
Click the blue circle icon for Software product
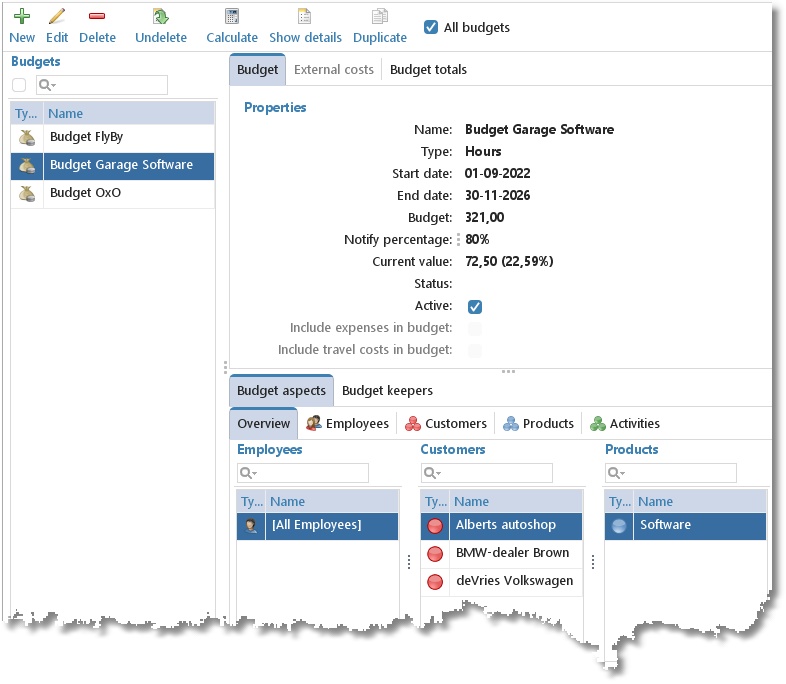(x=619, y=526)
